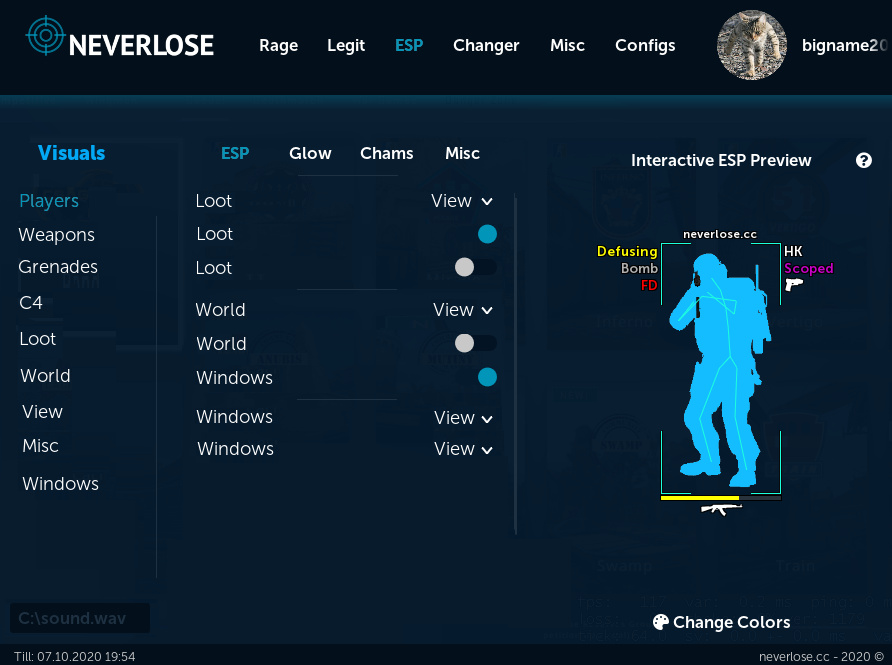The image size is (892, 665).
Task: Click the rifle icon below the health bar
Action: (721, 509)
